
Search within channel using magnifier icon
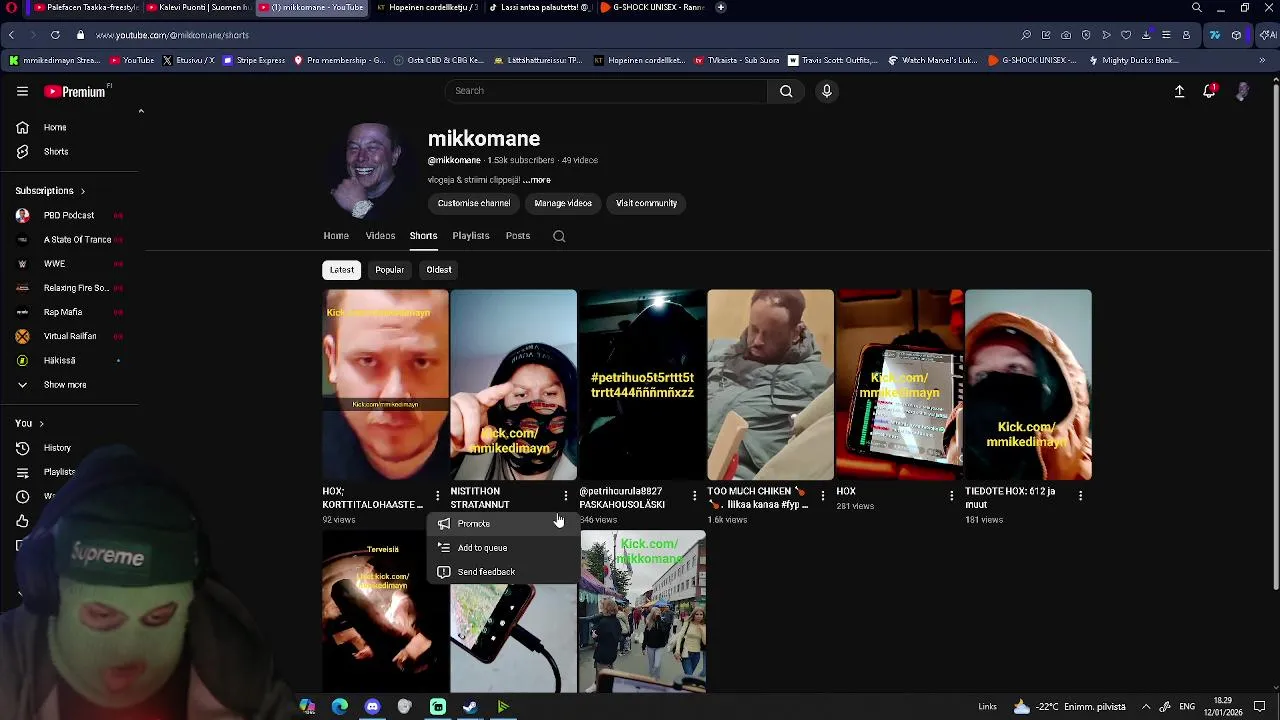click(x=559, y=236)
